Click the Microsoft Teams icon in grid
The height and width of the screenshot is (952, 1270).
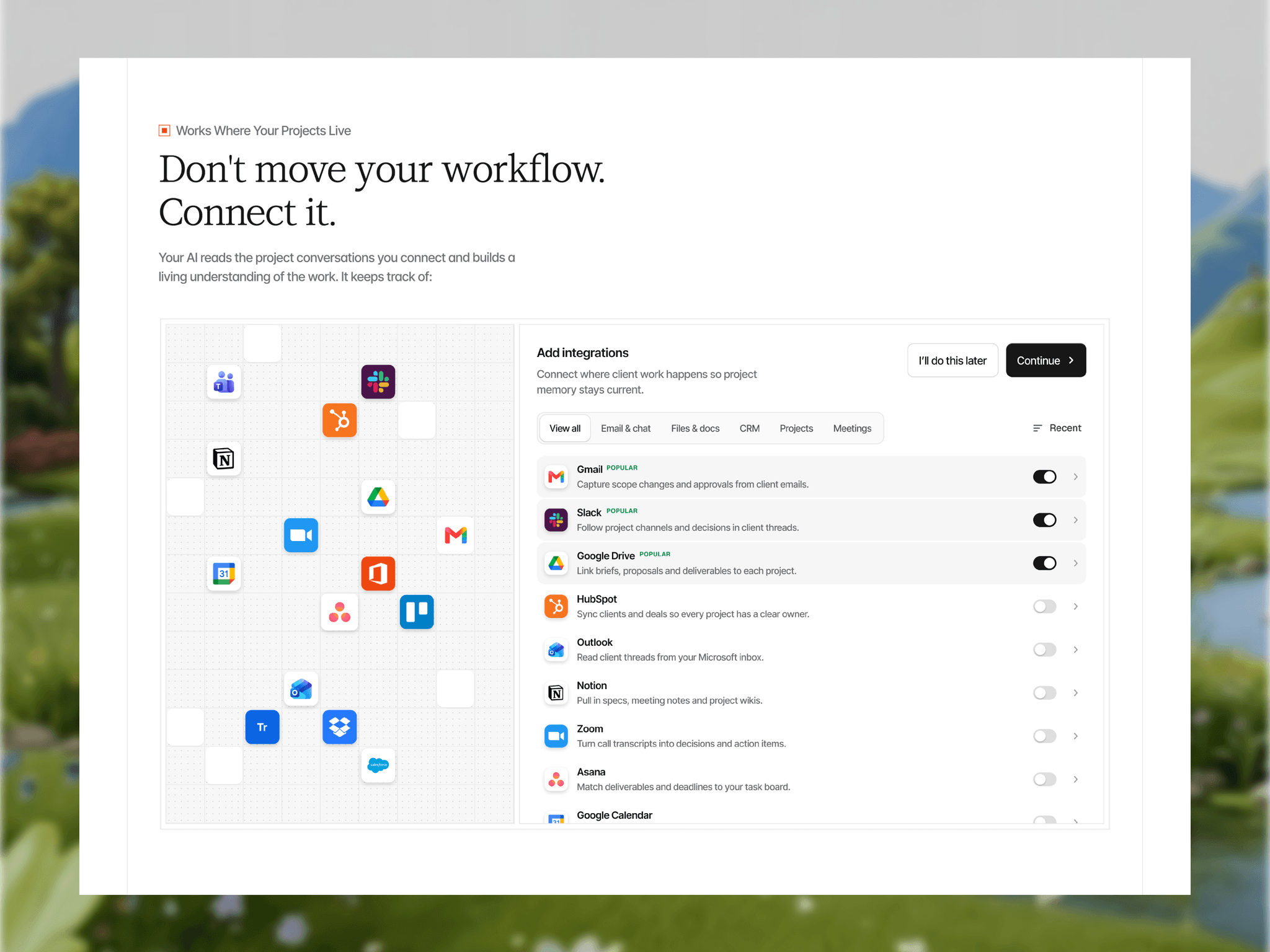click(x=224, y=382)
